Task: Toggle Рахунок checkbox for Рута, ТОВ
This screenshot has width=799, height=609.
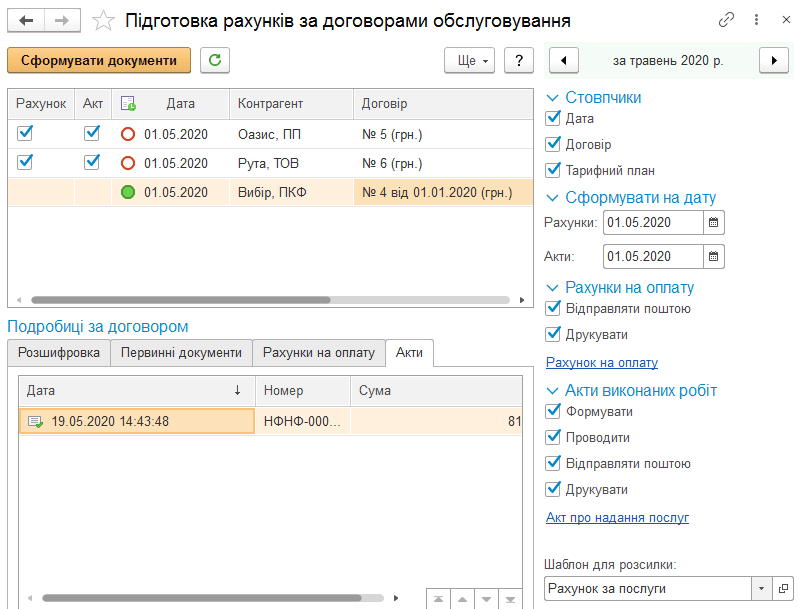Action: click(x=25, y=163)
